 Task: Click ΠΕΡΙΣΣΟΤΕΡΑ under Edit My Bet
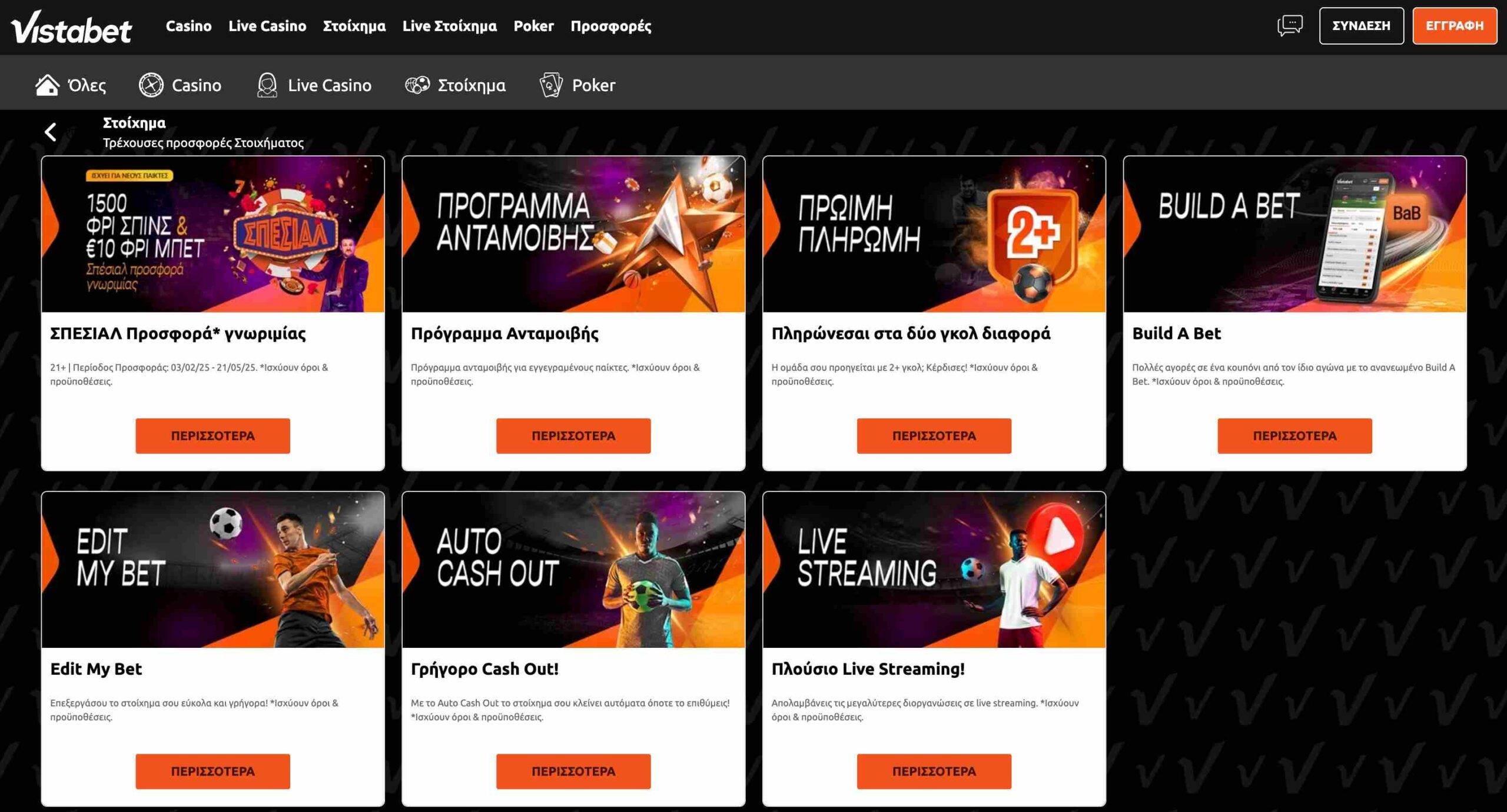click(x=213, y=771)
